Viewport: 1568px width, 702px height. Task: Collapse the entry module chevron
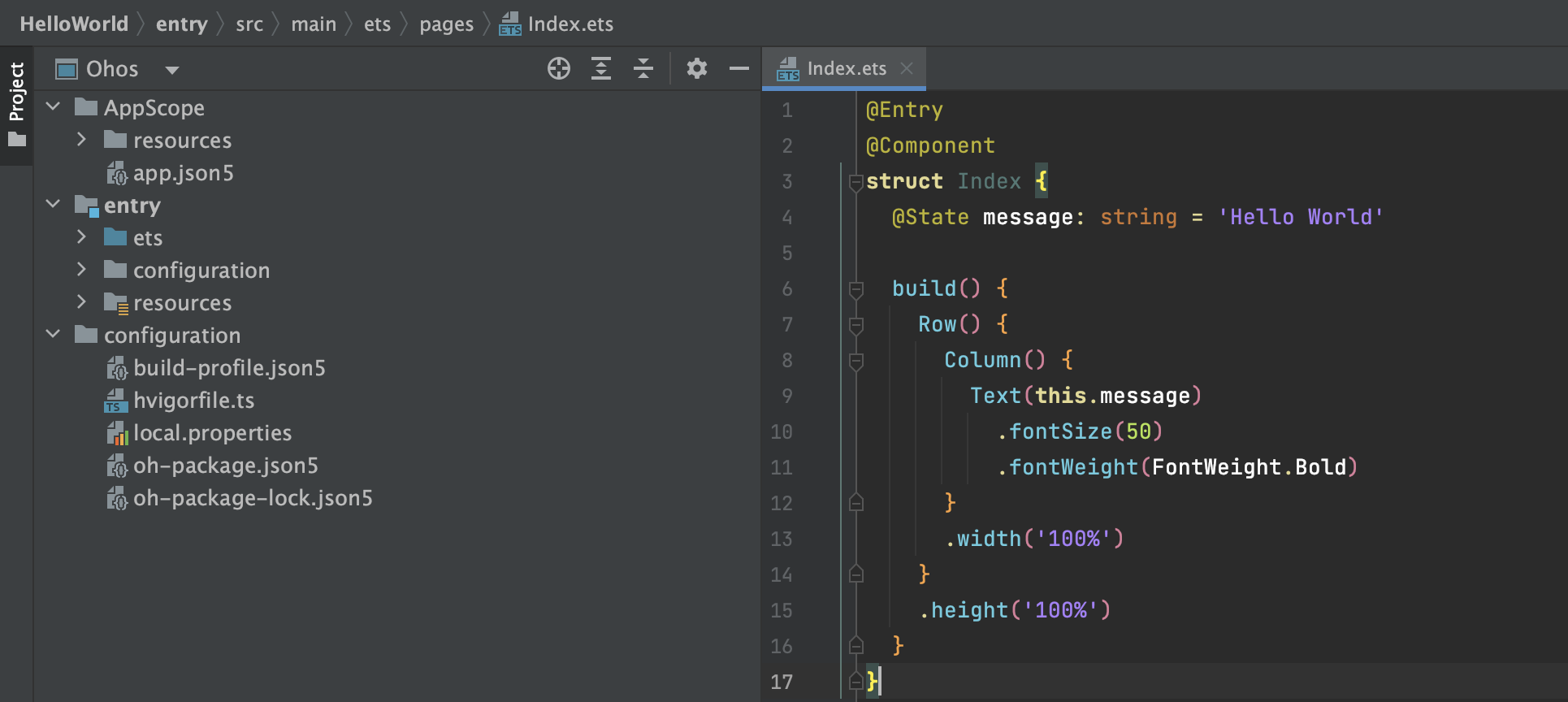tap(54, 204)
